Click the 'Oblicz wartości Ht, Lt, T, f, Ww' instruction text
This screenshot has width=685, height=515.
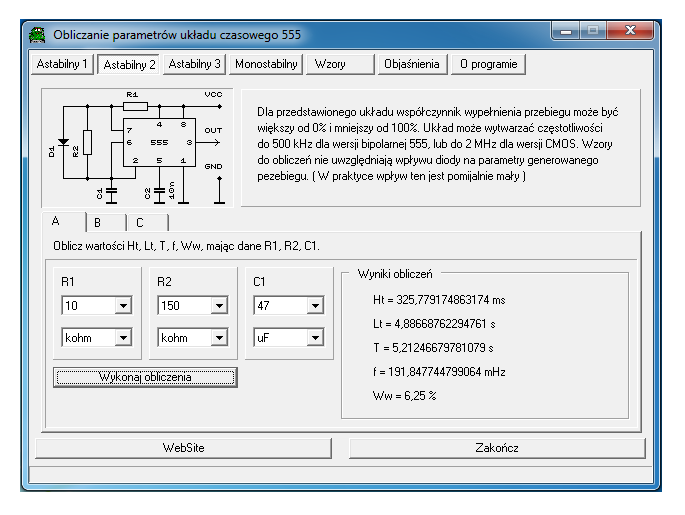187,246
